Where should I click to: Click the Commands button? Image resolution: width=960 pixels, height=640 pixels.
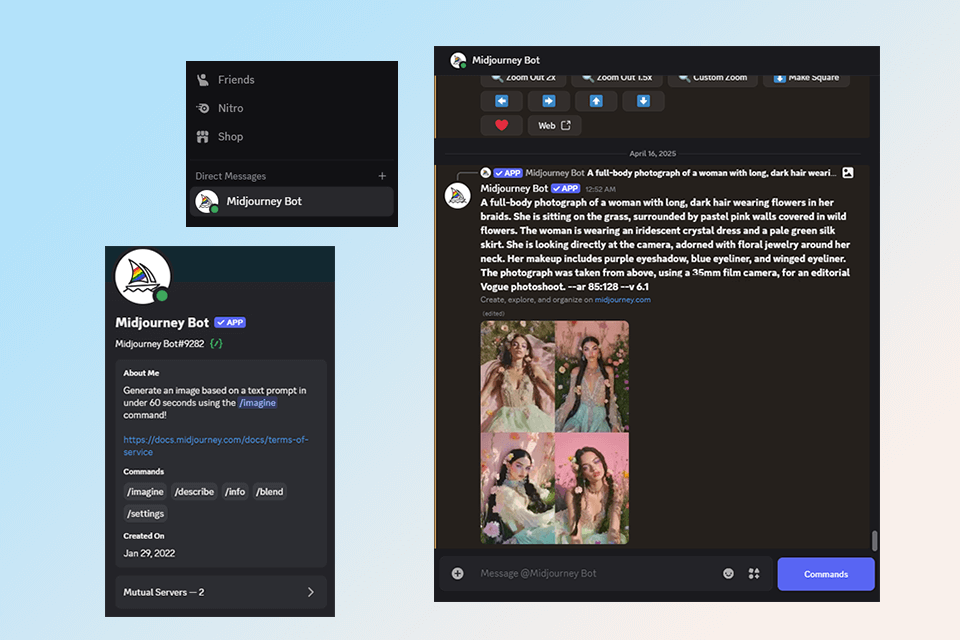[x=826, y=574]
